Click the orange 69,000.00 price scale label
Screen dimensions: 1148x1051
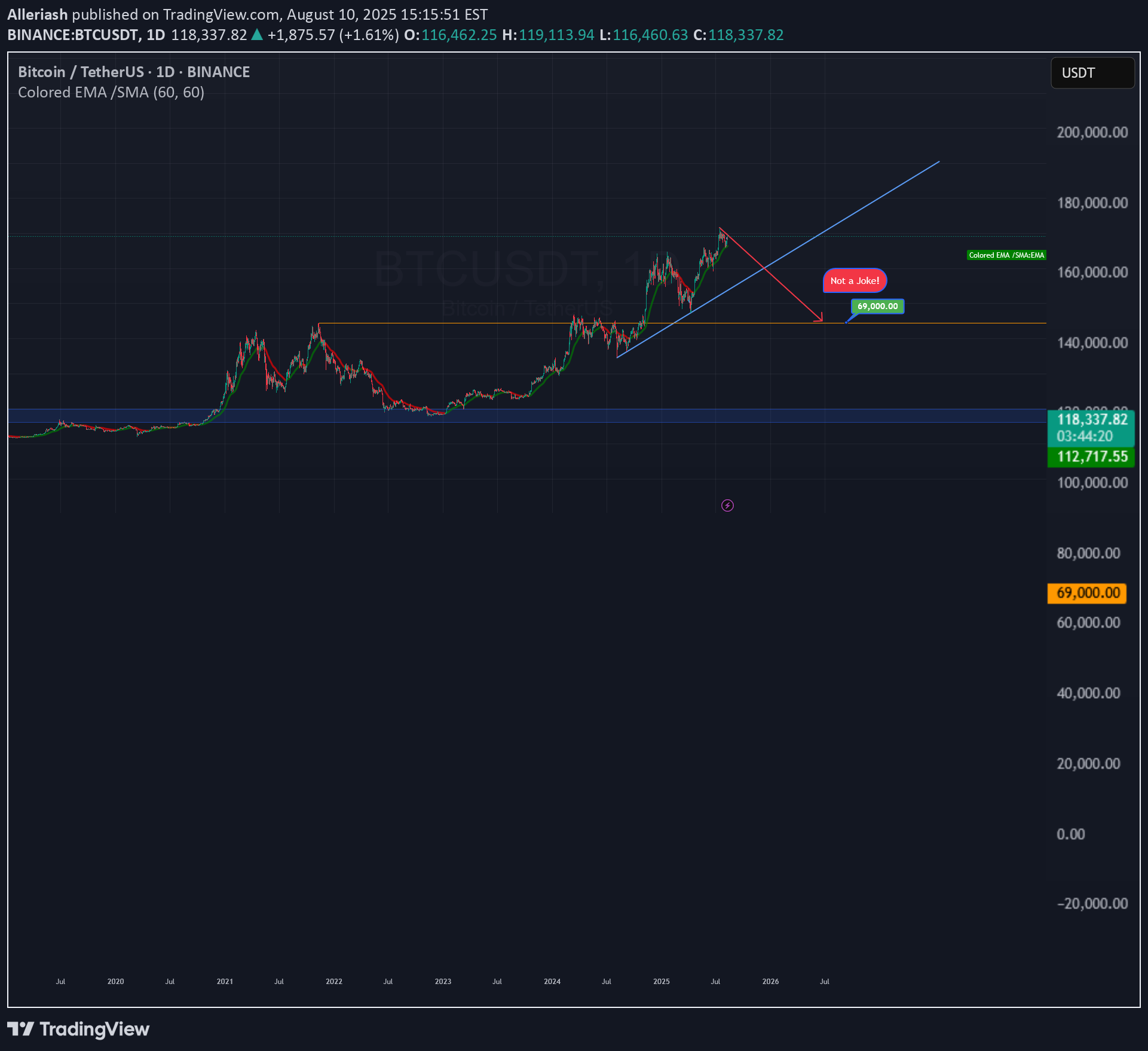(x=1086, y=592)
